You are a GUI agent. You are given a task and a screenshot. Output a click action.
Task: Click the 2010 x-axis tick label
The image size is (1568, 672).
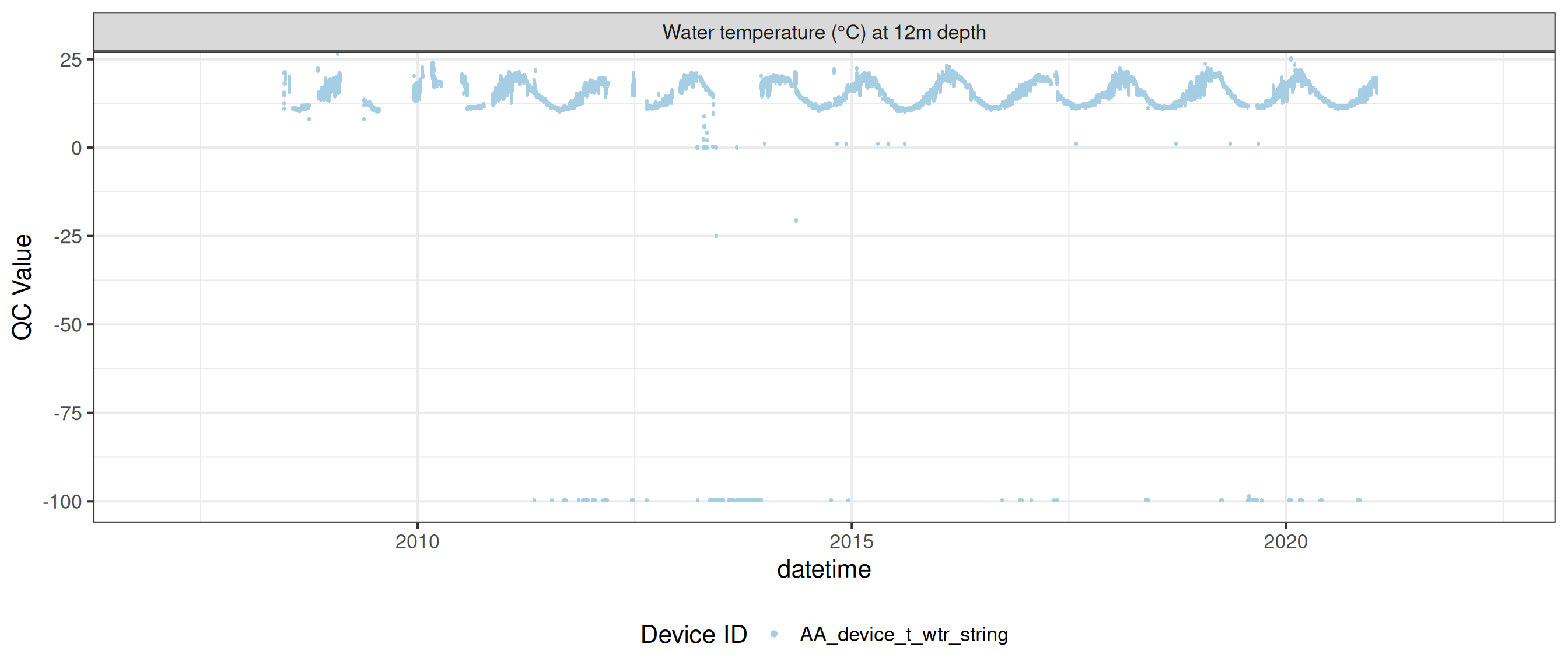point(417,541)
